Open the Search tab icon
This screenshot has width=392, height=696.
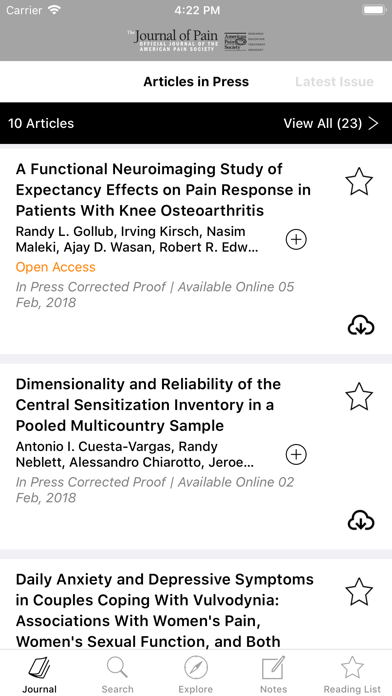[x=117, y=674]
